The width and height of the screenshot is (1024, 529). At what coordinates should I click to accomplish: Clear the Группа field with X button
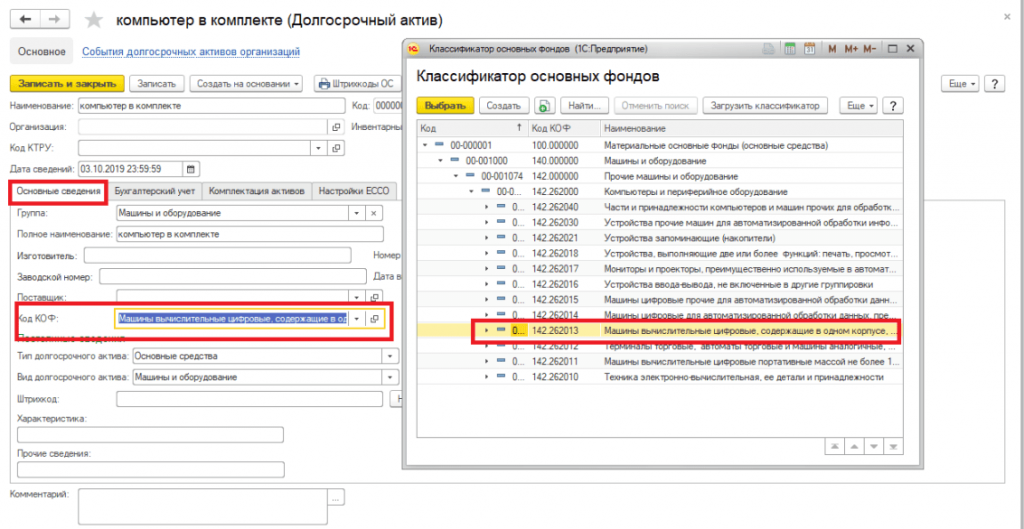374,213
